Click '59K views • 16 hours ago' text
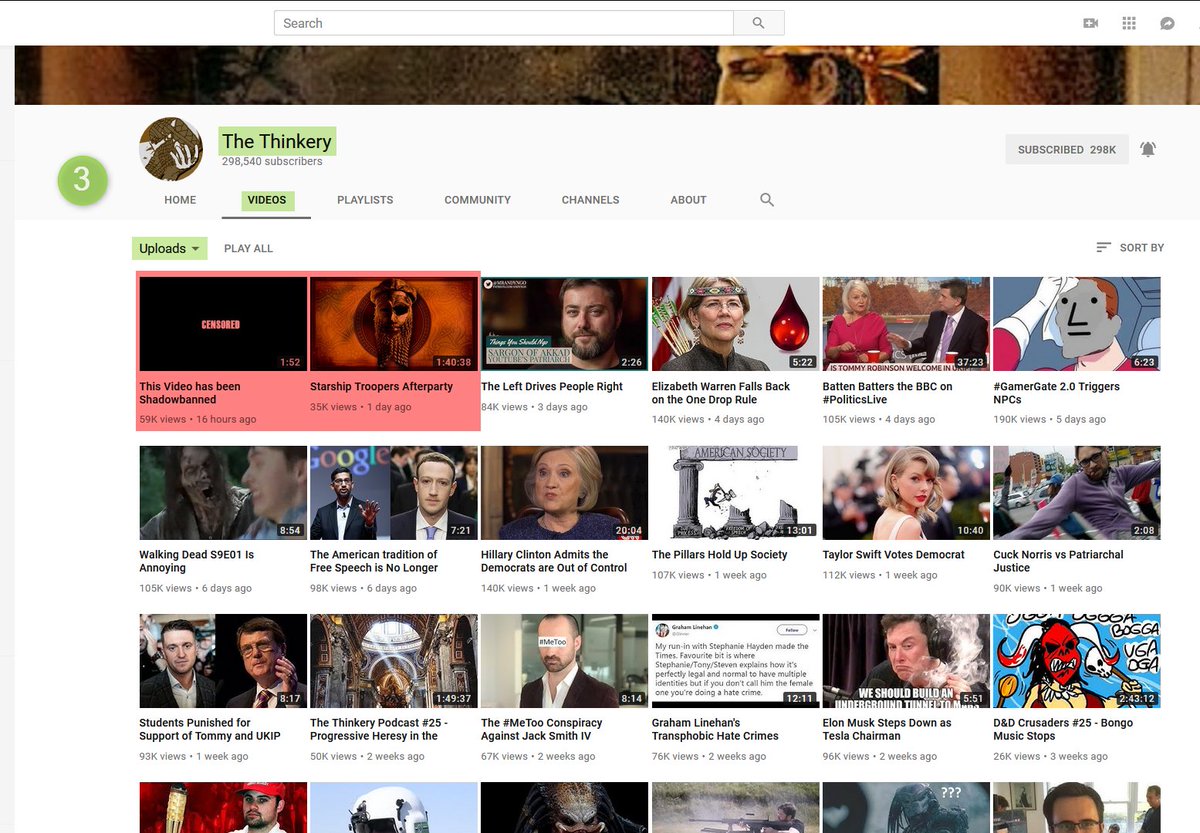 (x=198, y=419)
